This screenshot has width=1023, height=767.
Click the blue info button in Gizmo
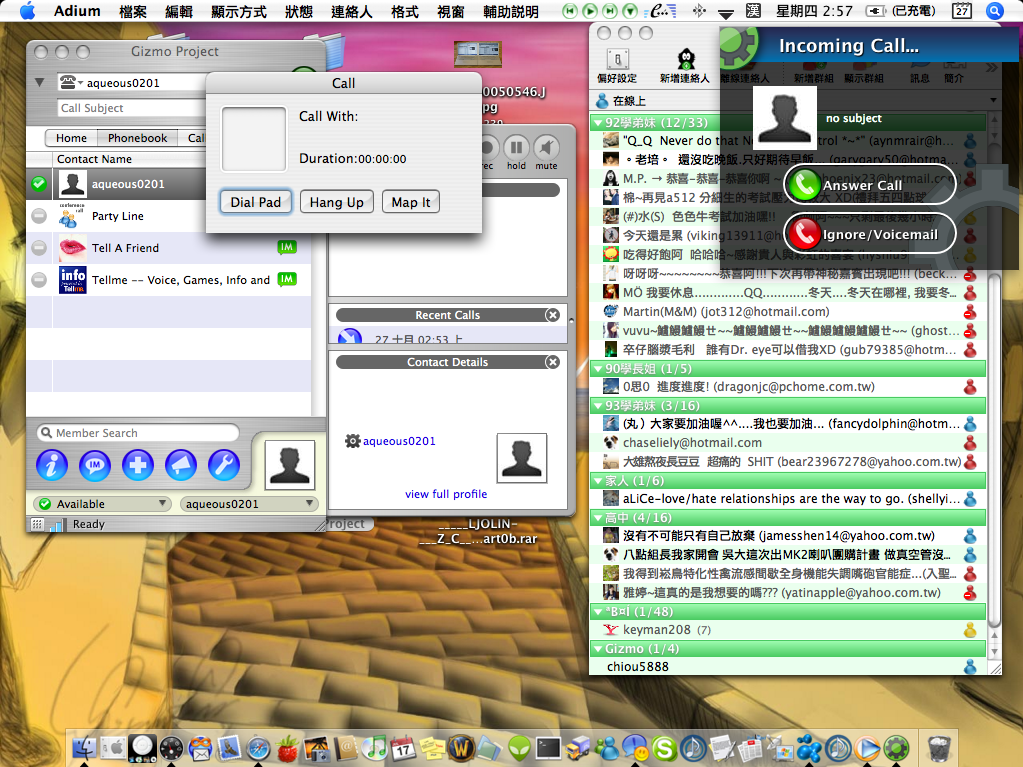(x=52, y=465)
